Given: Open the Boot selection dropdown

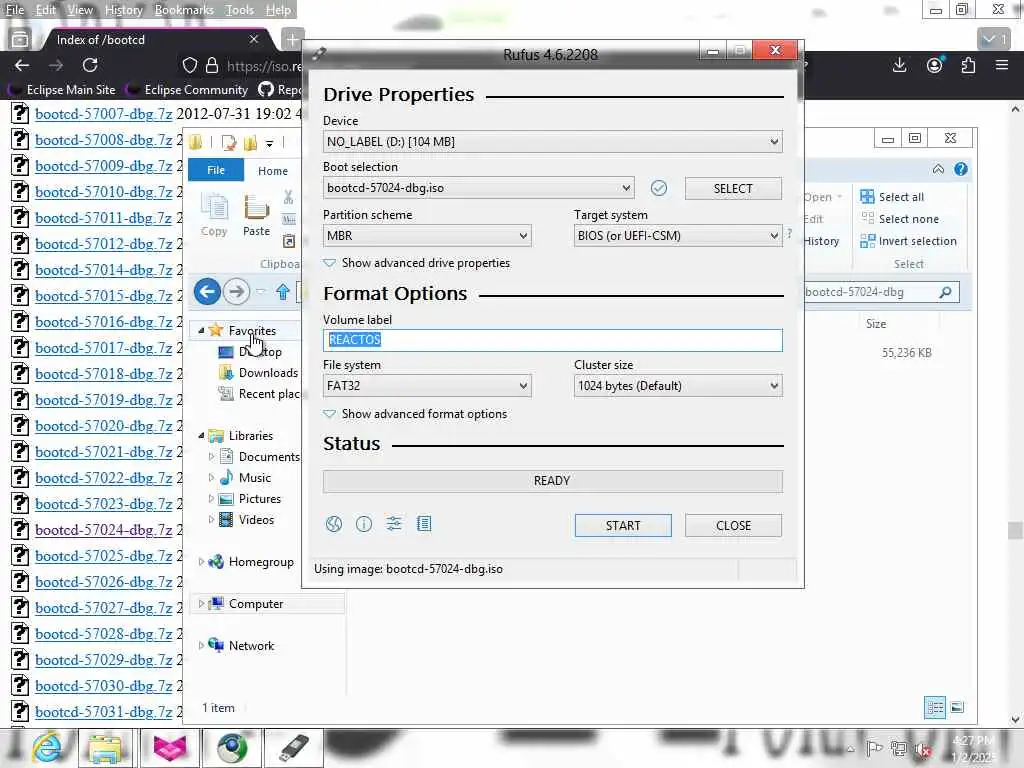Looking at the screenshot, I should coord(478,188).
